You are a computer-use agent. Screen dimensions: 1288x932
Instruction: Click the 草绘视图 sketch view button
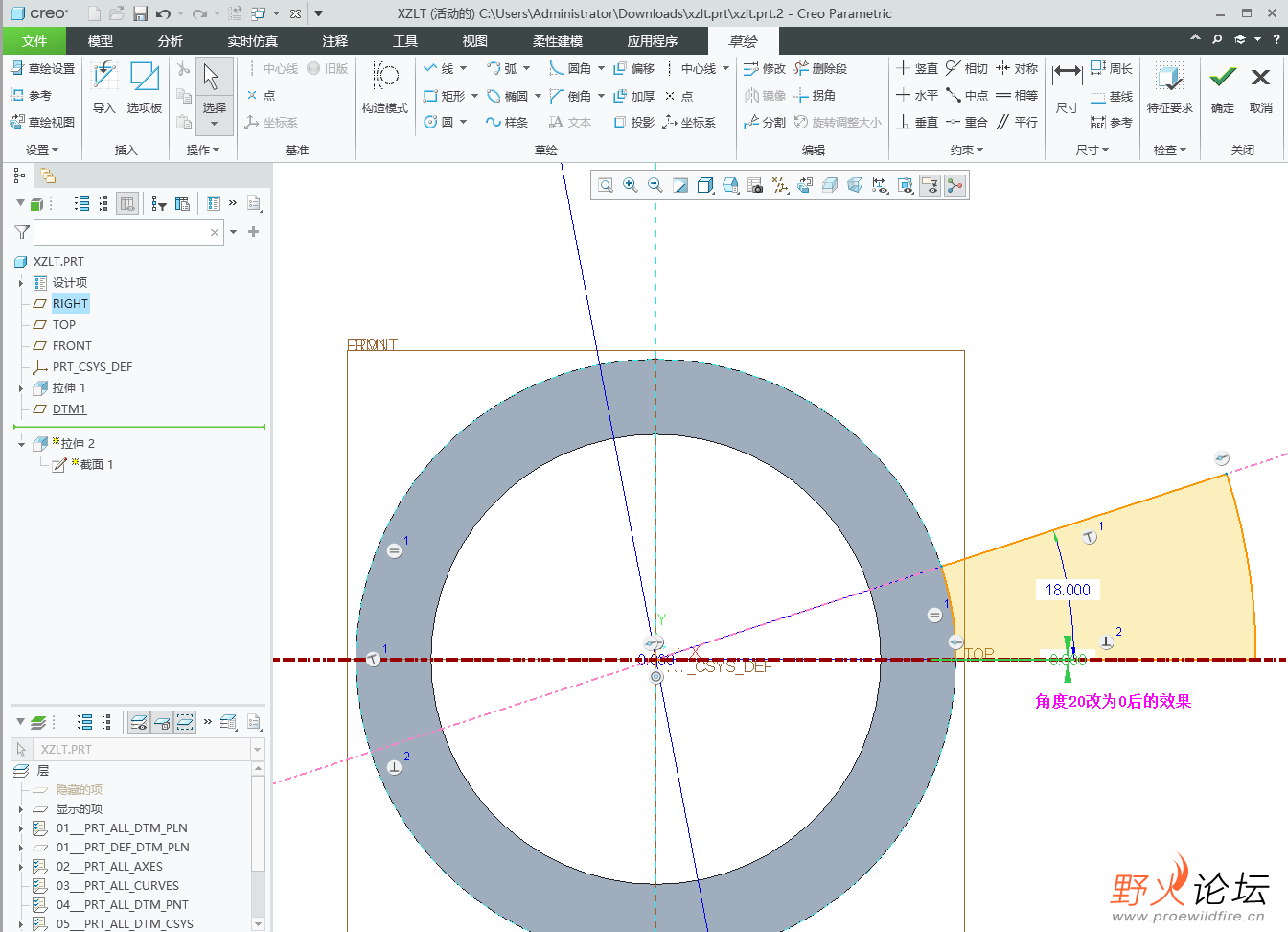coord(43,123)
